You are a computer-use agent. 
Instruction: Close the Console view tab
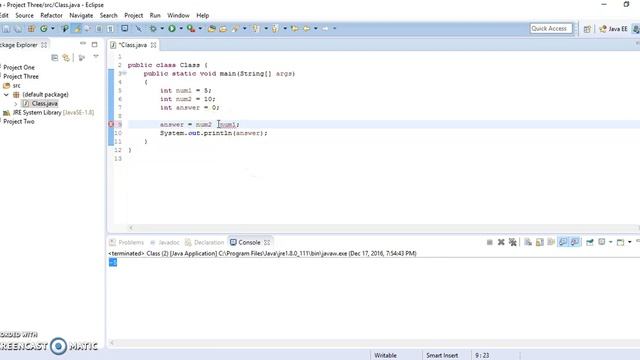tap(267, 242)
